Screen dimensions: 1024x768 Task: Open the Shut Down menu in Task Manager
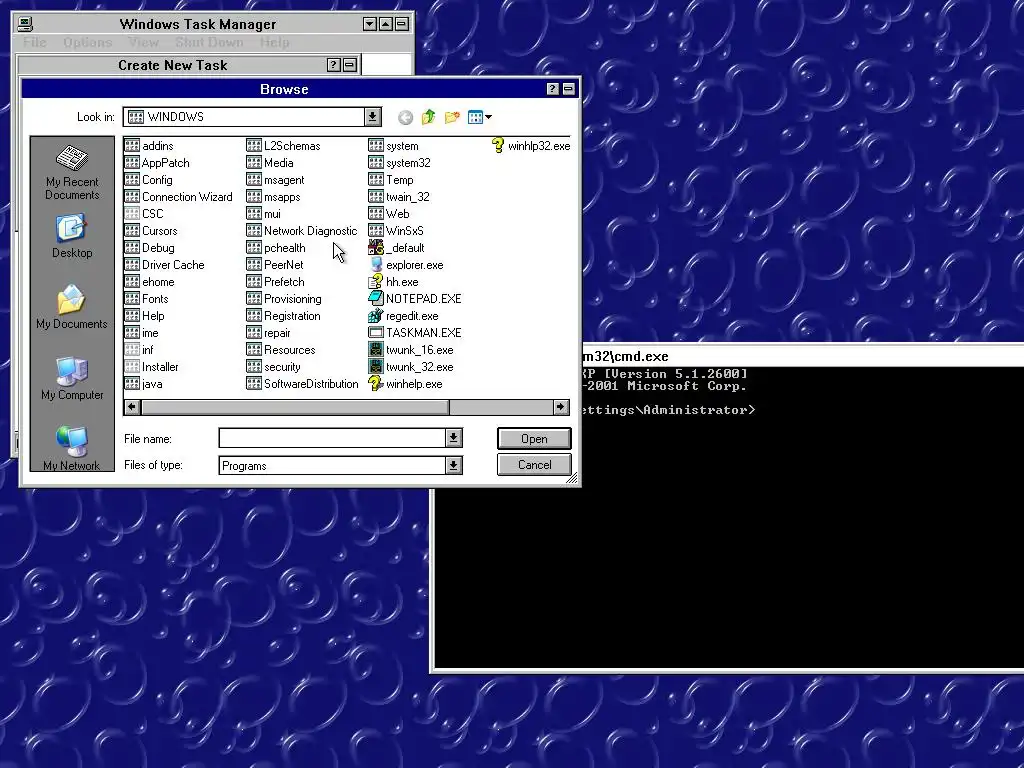click(x=209, y=42)
